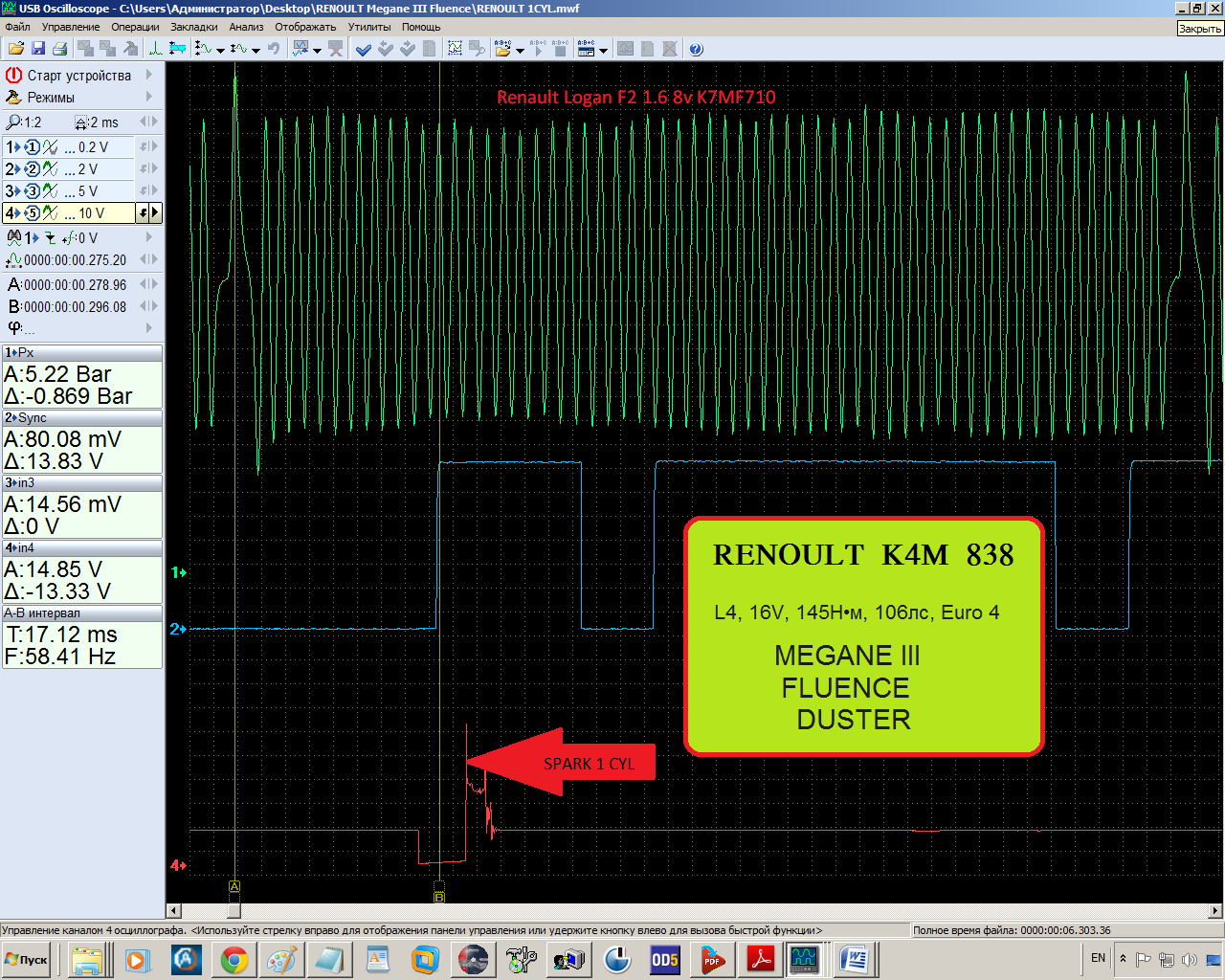Toggle channel 2 waveform visibility icon

50,169
